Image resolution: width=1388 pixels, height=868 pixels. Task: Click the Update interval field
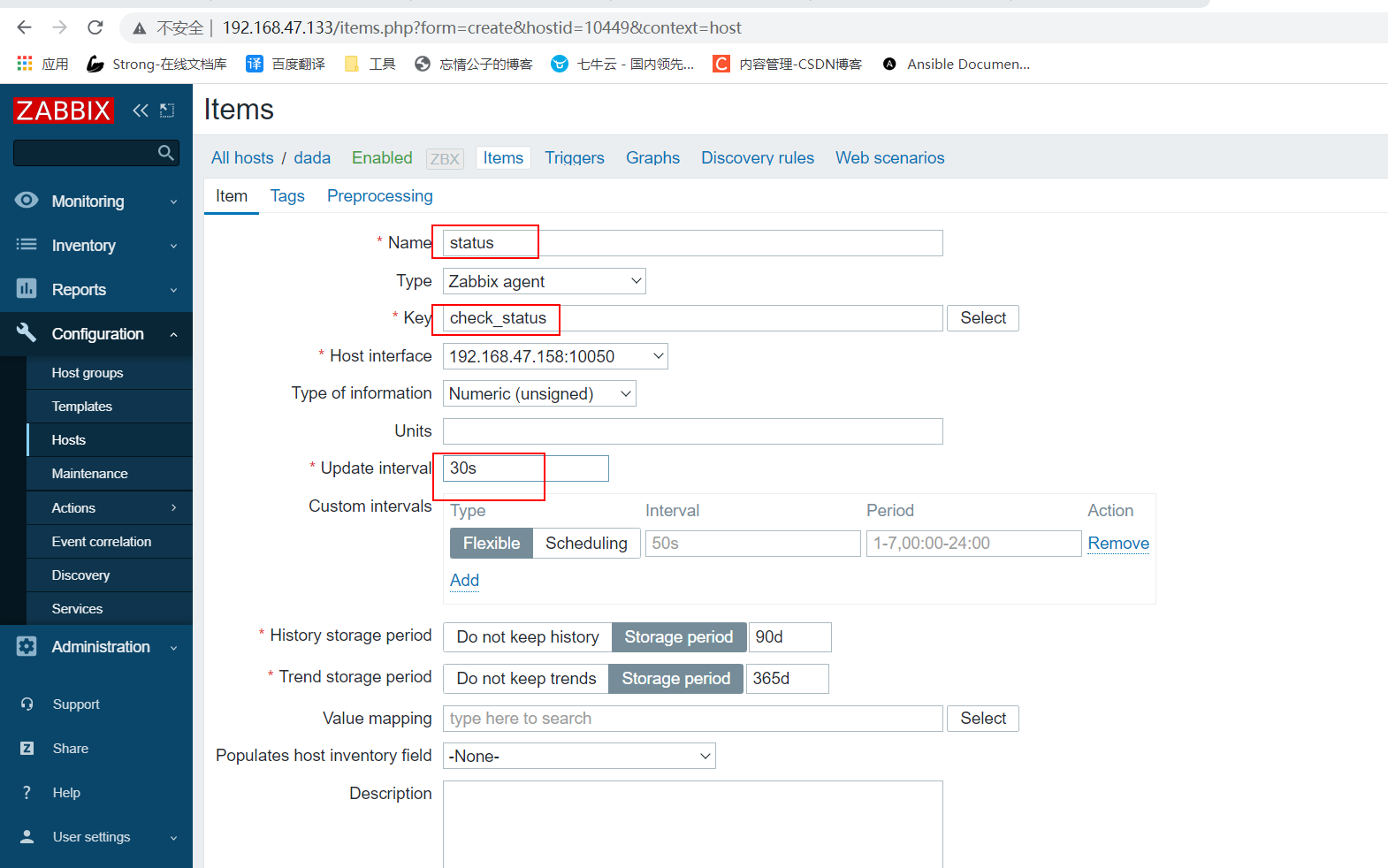click(x=526, y=468)
